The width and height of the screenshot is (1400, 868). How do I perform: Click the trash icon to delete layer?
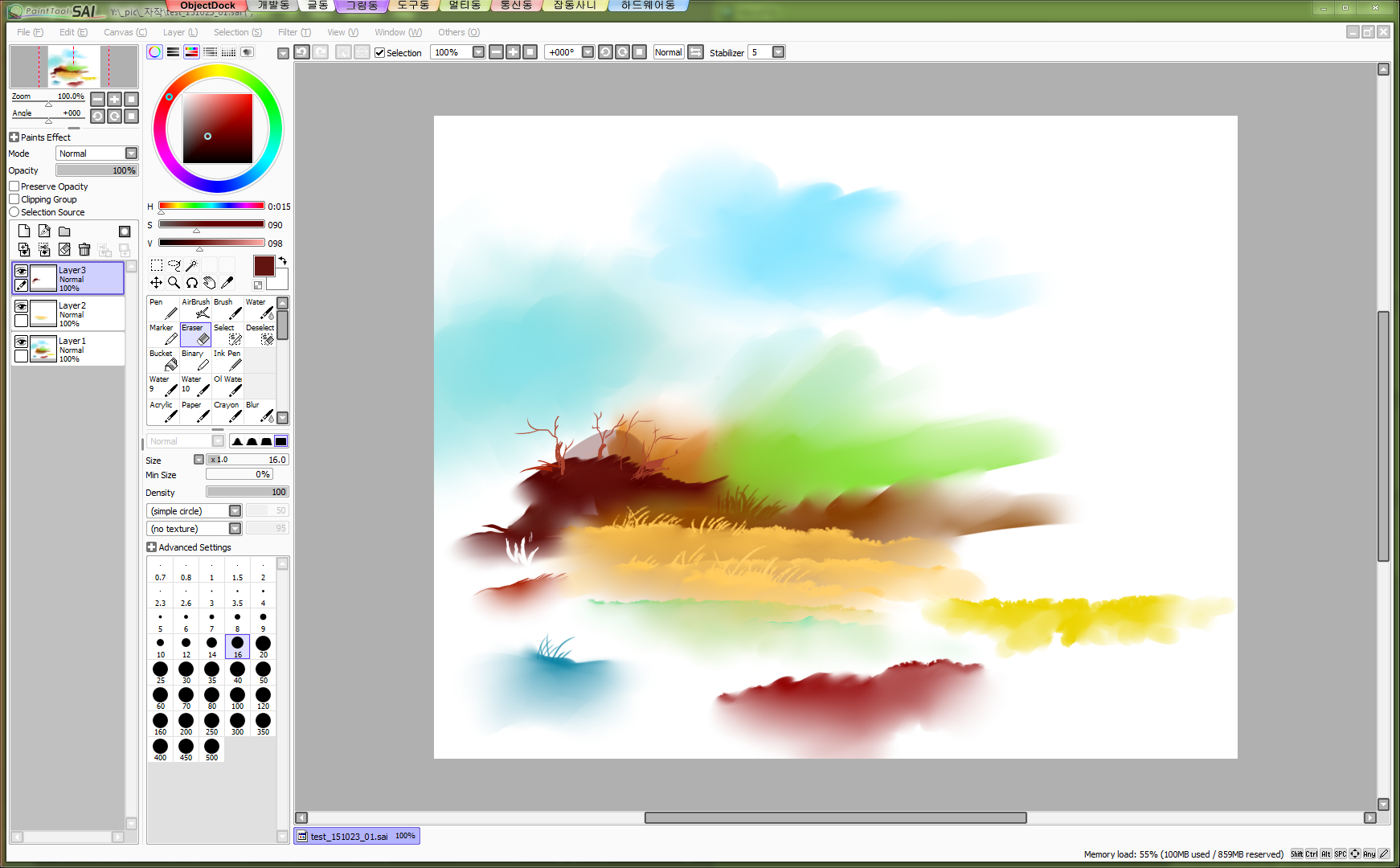click(84, 250)
